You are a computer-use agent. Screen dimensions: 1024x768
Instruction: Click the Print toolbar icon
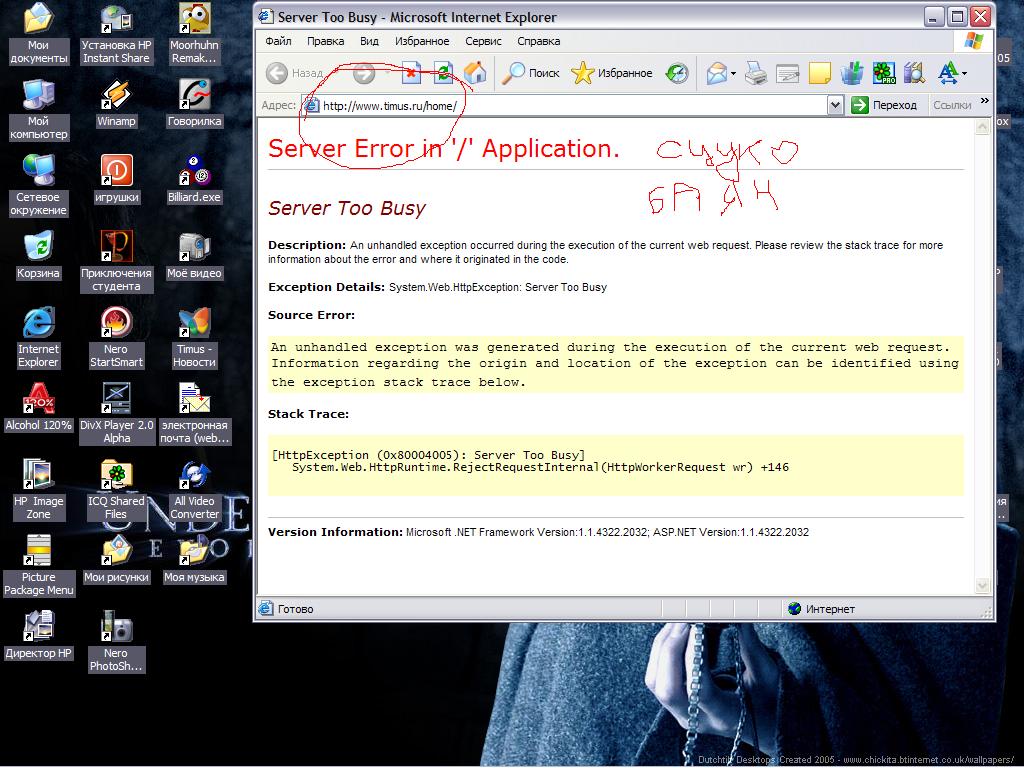pos(756,73)
